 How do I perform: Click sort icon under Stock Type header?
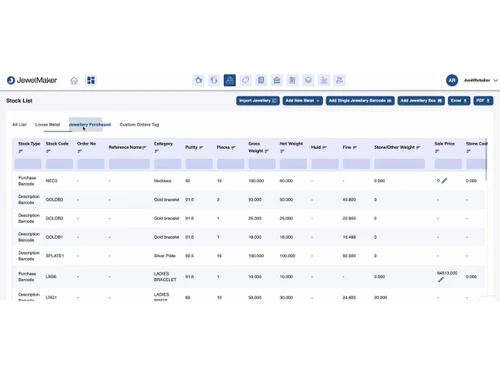[x=20, y=151]
